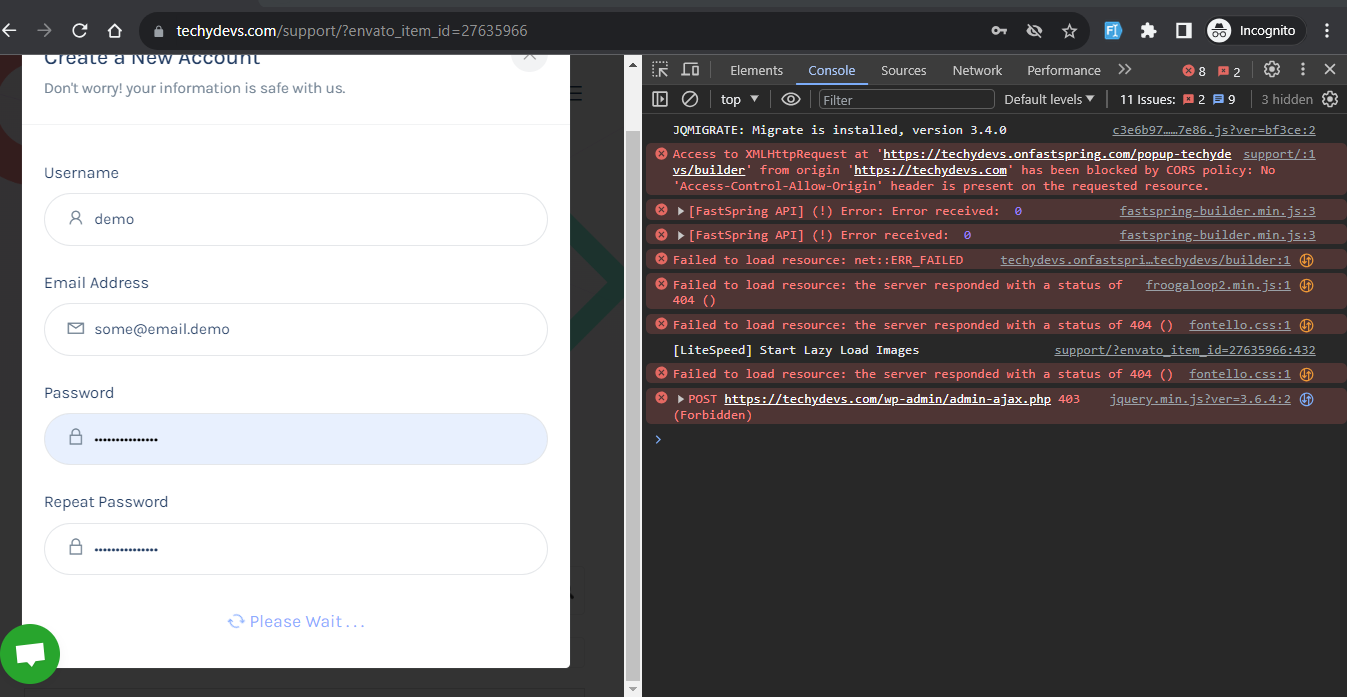Click the envelope icon in Email field
Screen dimensions: 1347x697
(x=76, y=328)
